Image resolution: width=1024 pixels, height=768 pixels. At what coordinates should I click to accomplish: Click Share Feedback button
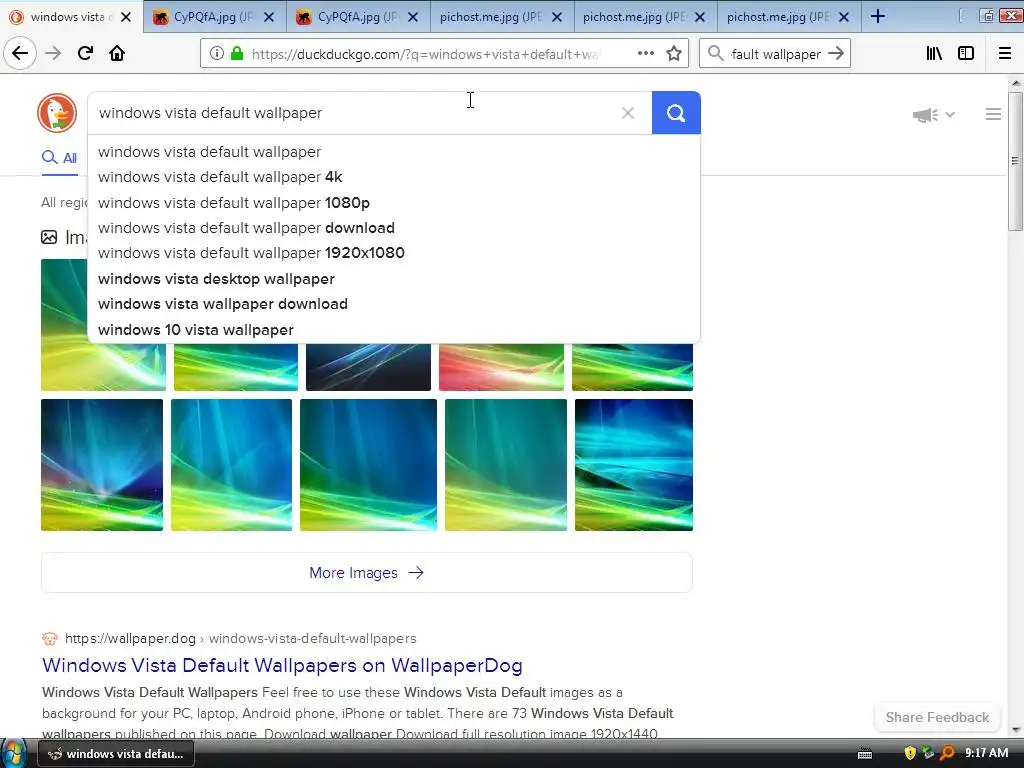(x=937, y=717)
